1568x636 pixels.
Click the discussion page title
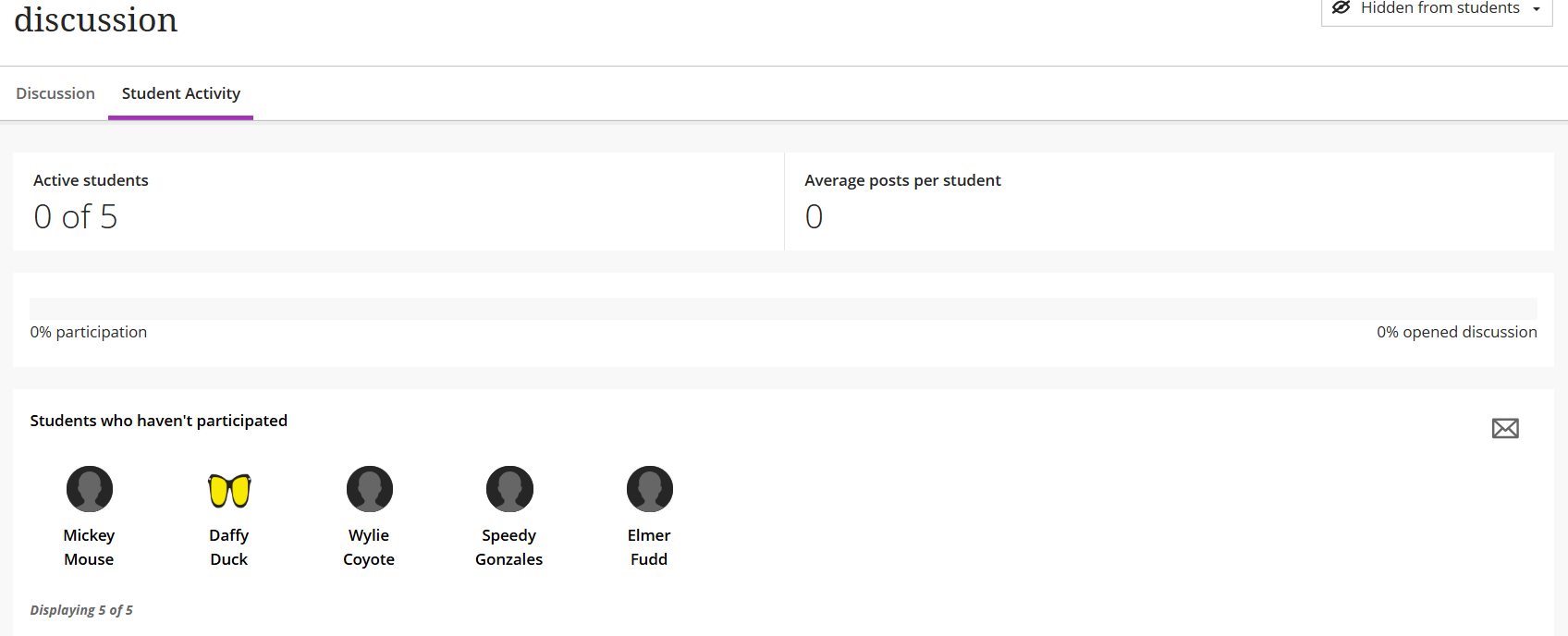[95, 19]
